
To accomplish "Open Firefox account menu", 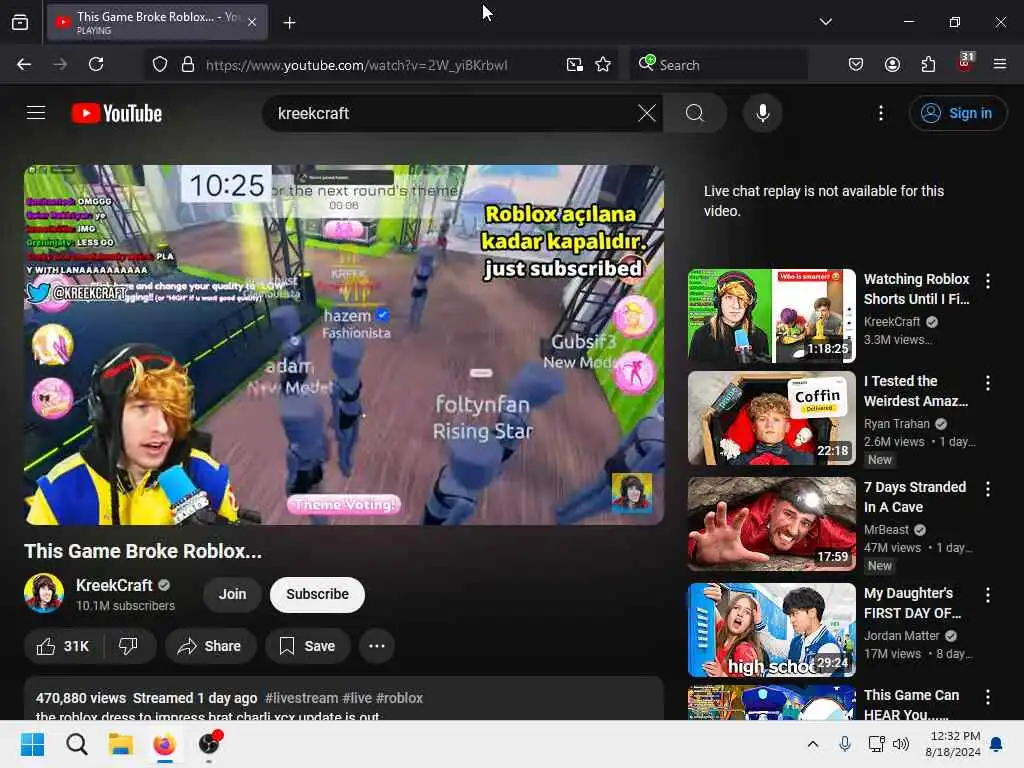I will click(x=893, y=64).
